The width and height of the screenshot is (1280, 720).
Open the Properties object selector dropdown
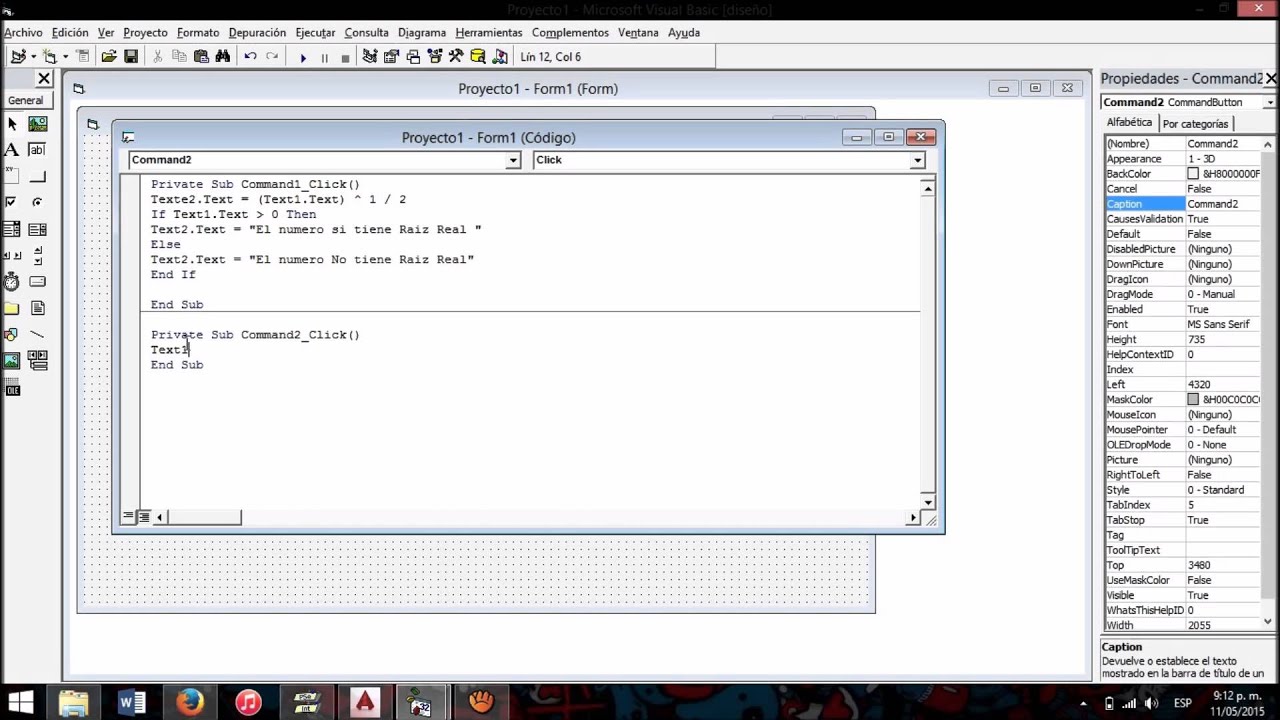point(1269,102)
